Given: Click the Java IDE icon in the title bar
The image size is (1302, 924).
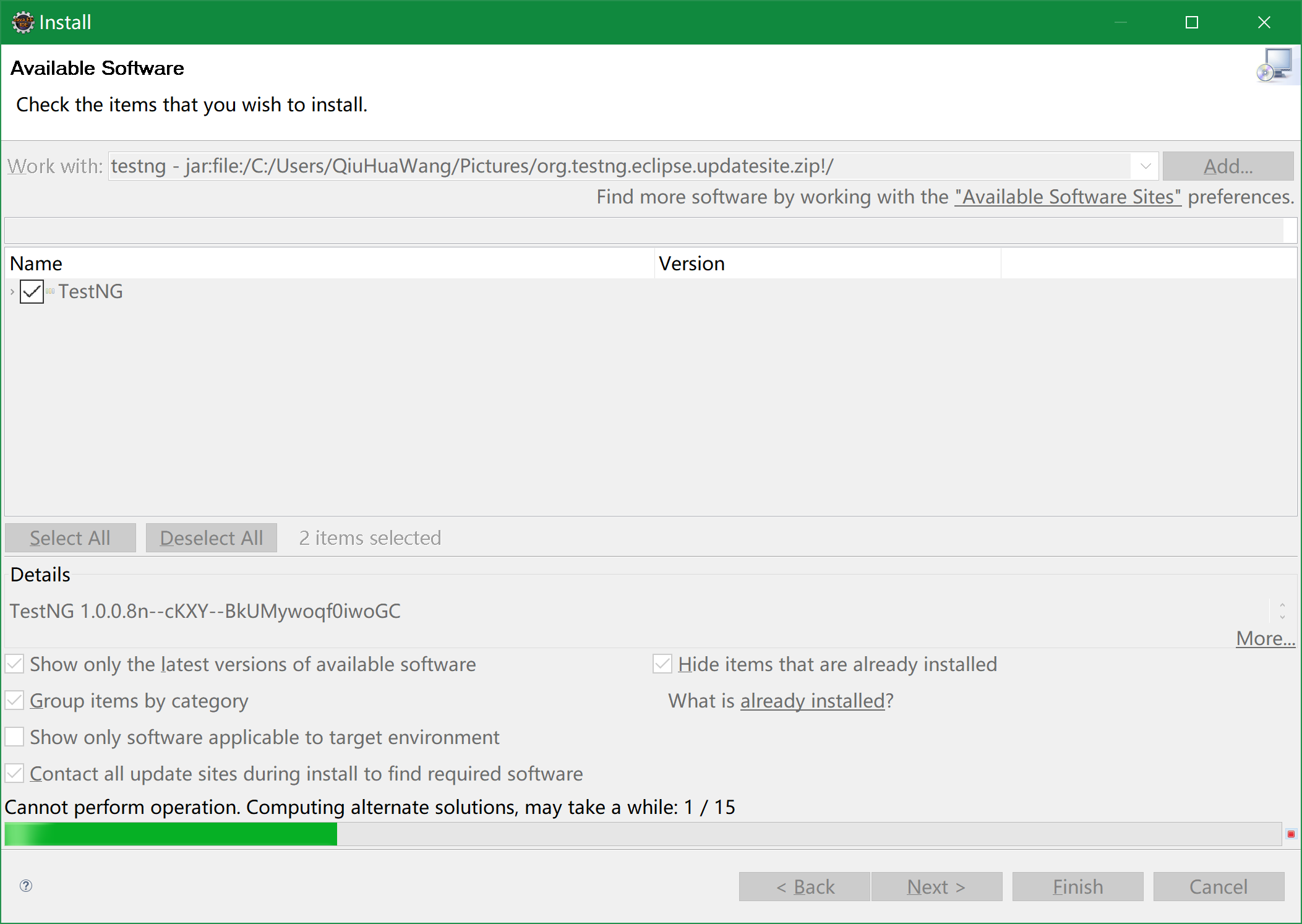Looking at the screenshot, I should click(x=22, y=22).
